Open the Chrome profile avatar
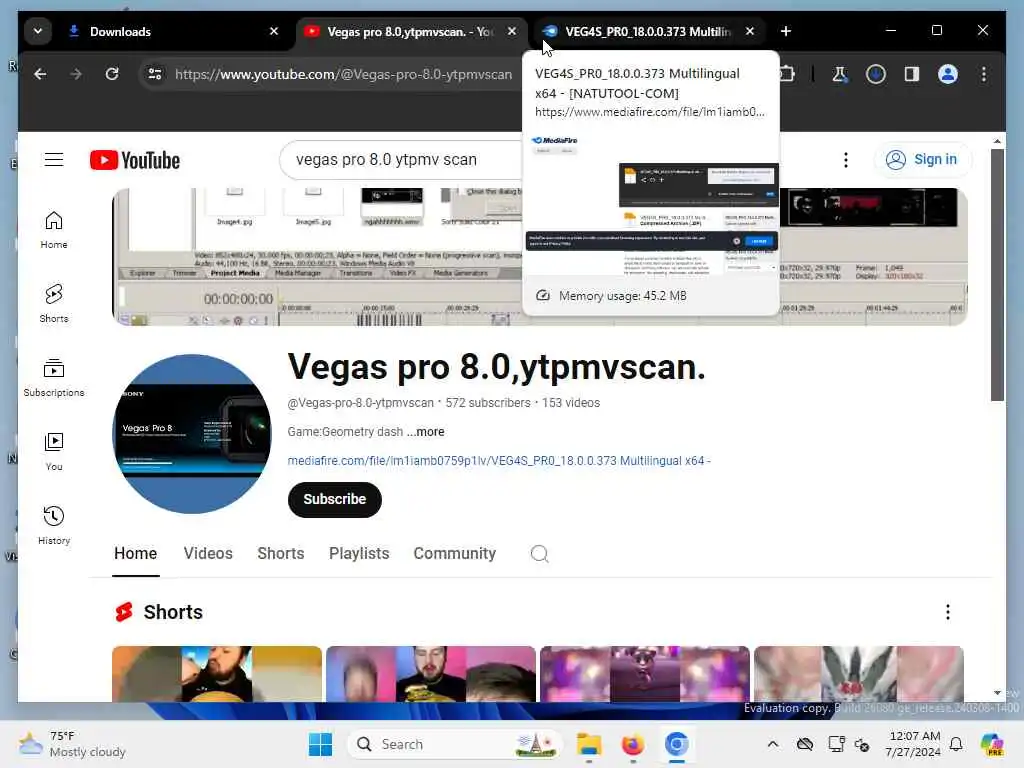1024x768 pixels. 948,74
